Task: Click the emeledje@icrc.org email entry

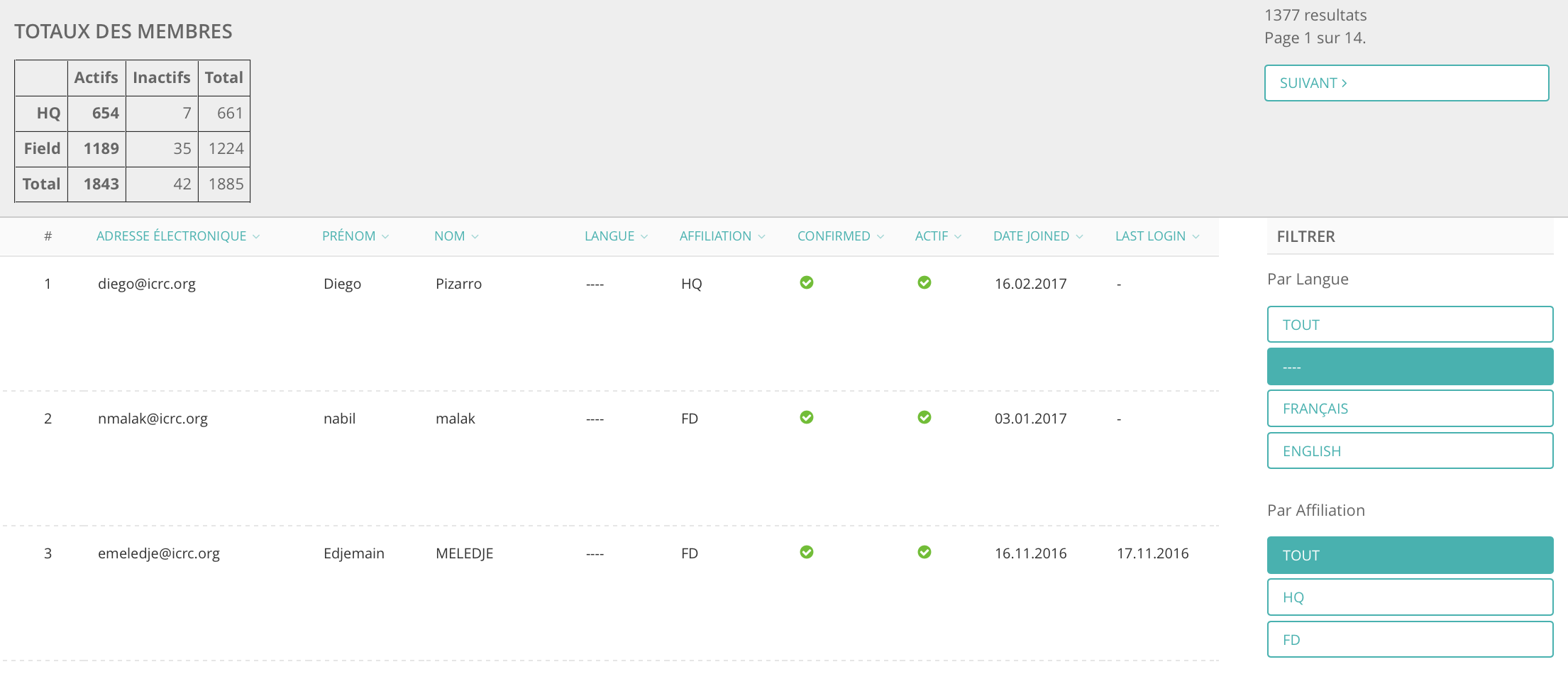Action: coord(159,553)
